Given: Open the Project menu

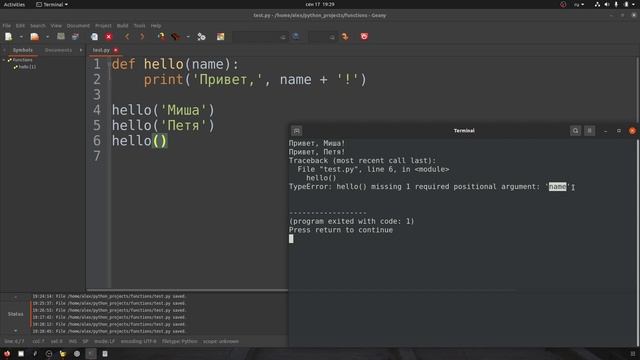Looking at the screenshot, I should [103, 26].
